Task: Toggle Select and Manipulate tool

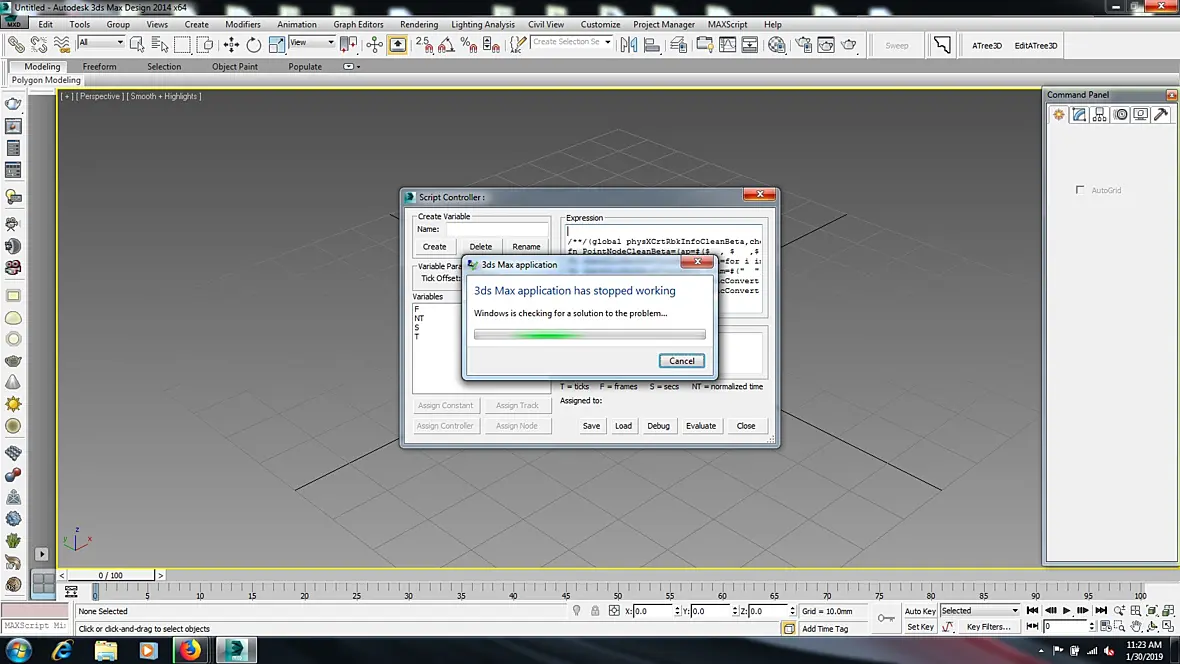Action: click(x=375, y=45)
